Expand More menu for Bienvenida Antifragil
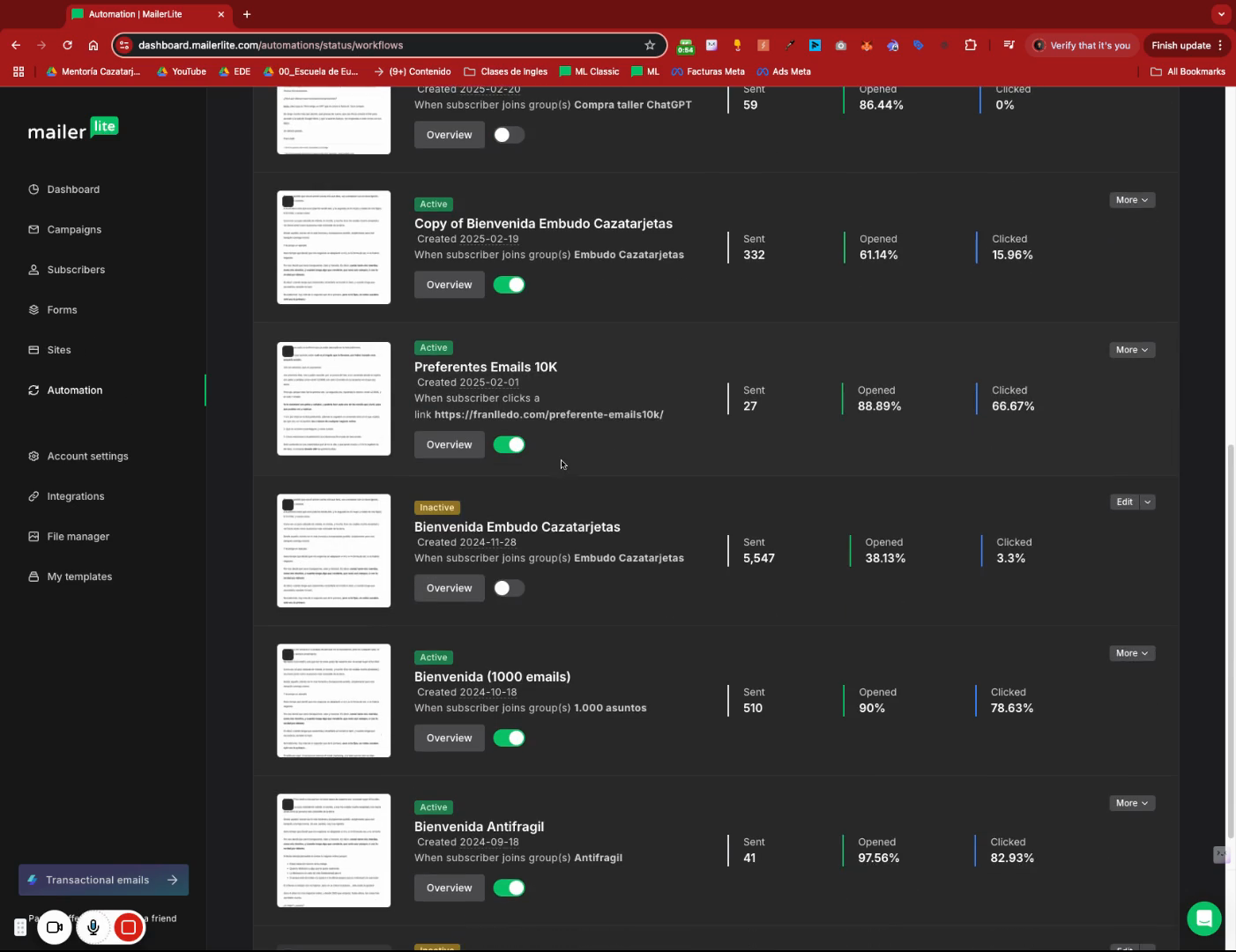 1132,803
